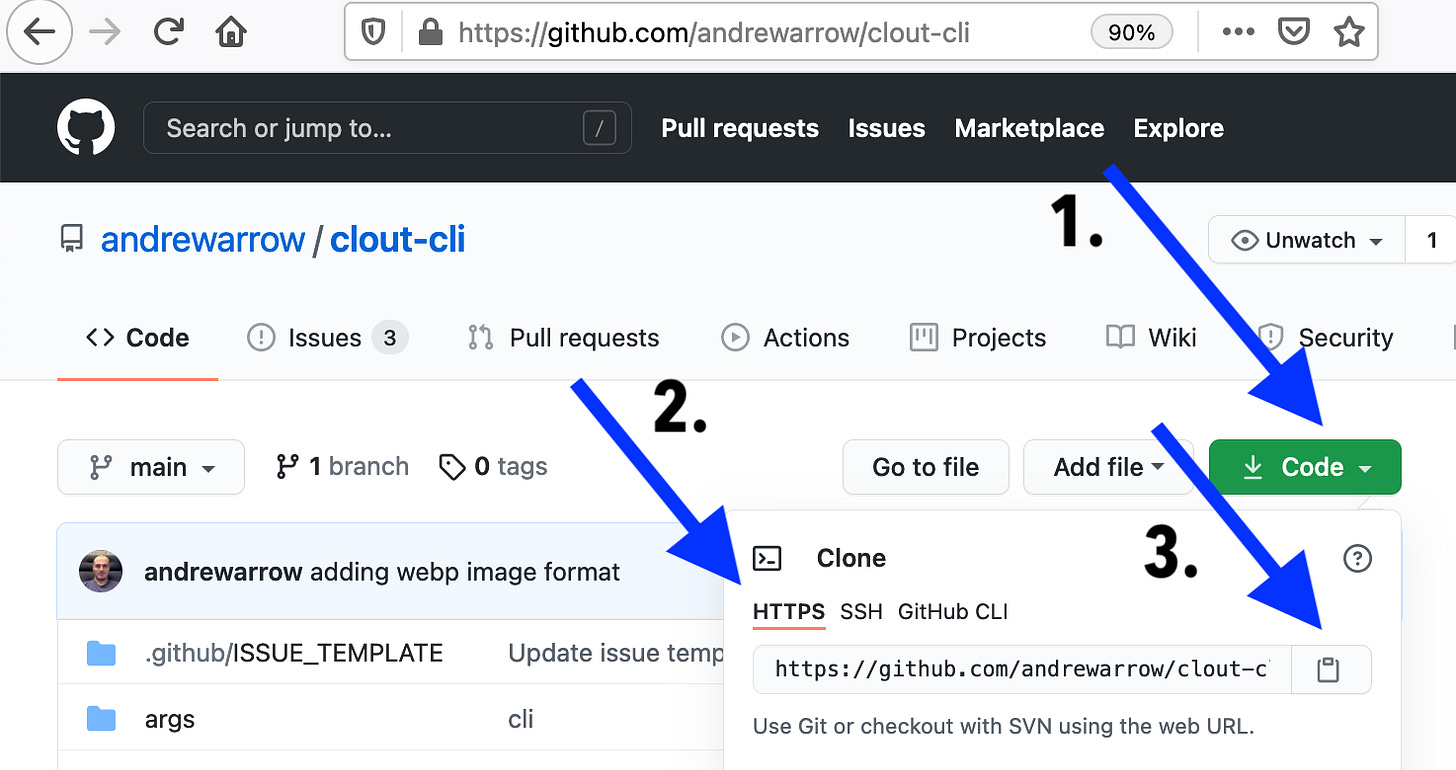Open the andrewarrow owner profile link
This screenshot has width=1456, height=770.
coord(203,240)
